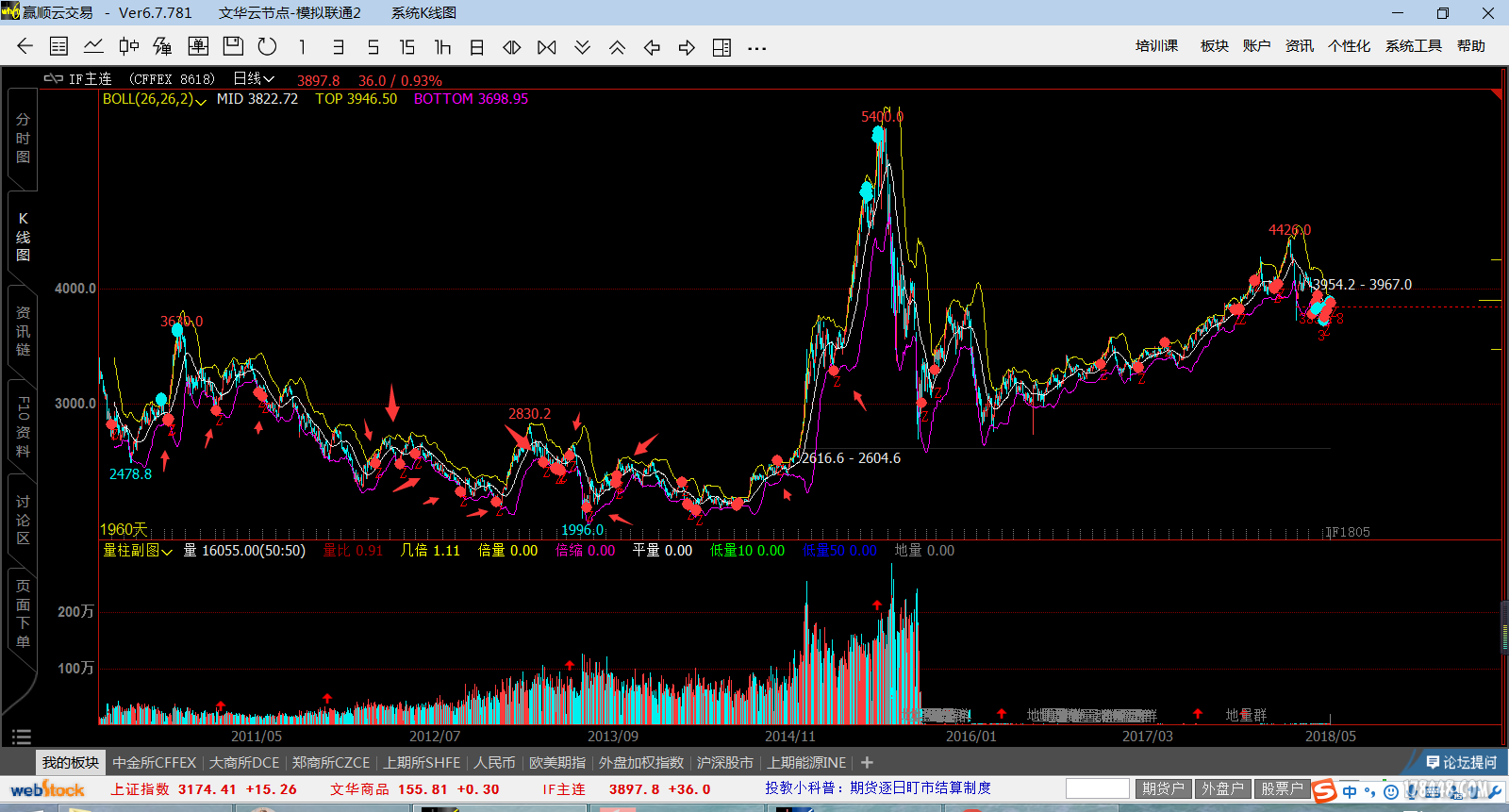The width and height of the screenshot is (1509, 812).
Task: Select the 中金所CFFEX tab
Action: (x=155, y=762)
